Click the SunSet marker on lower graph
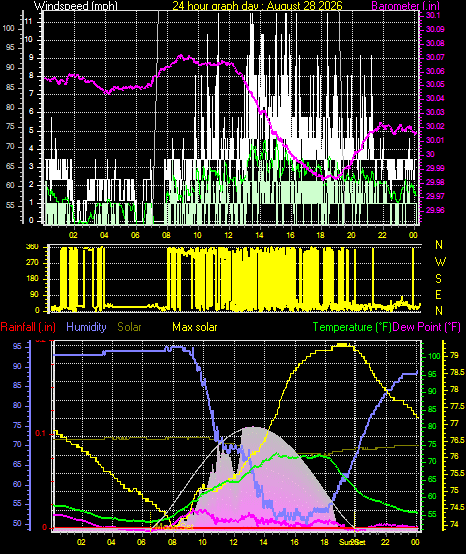 coord(353,542)
